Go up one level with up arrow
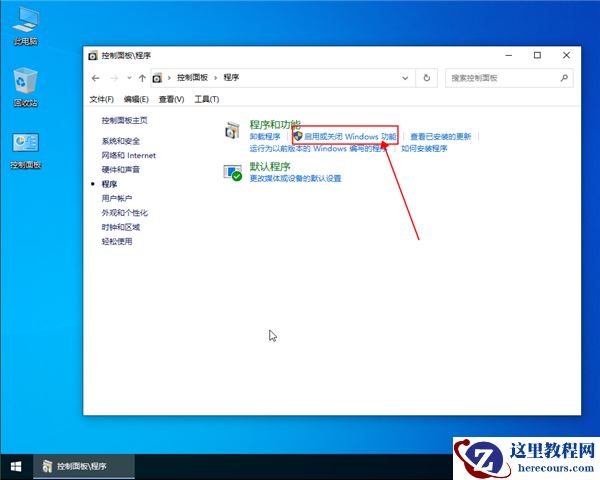This screenshot has height=480, width=600. [142, 78]
